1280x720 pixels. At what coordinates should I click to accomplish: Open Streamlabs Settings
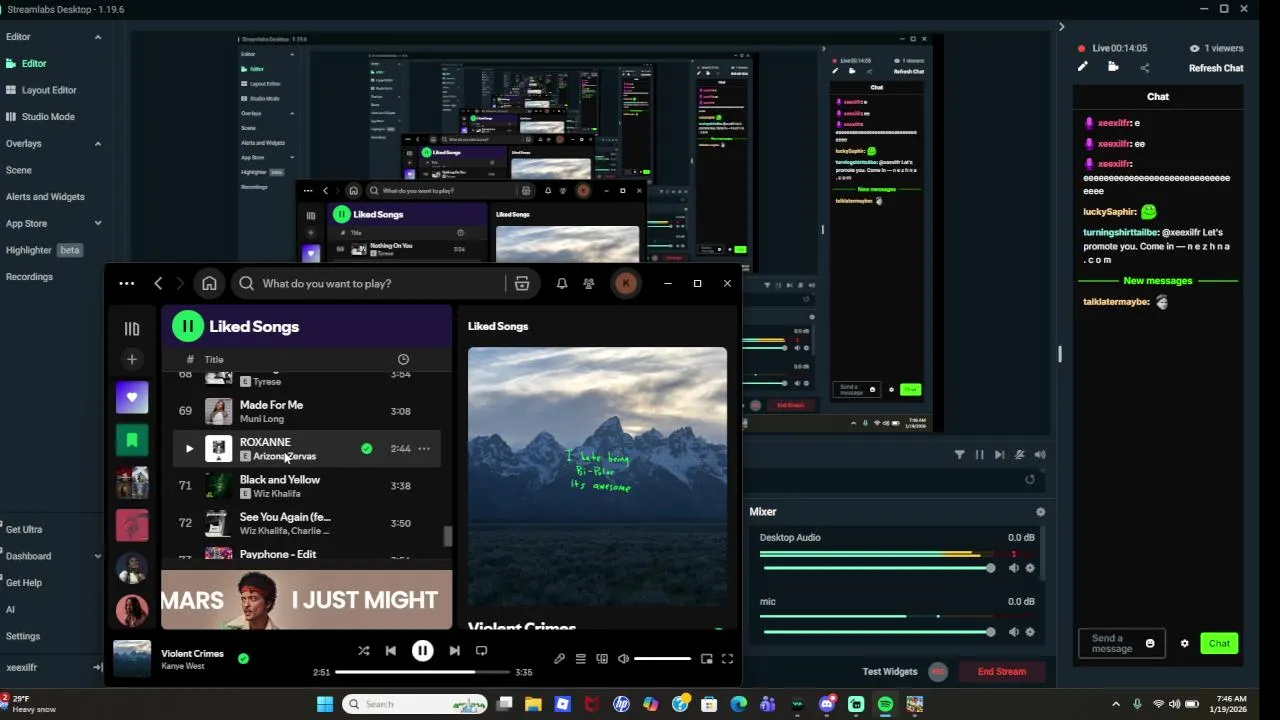coord(23,636)
